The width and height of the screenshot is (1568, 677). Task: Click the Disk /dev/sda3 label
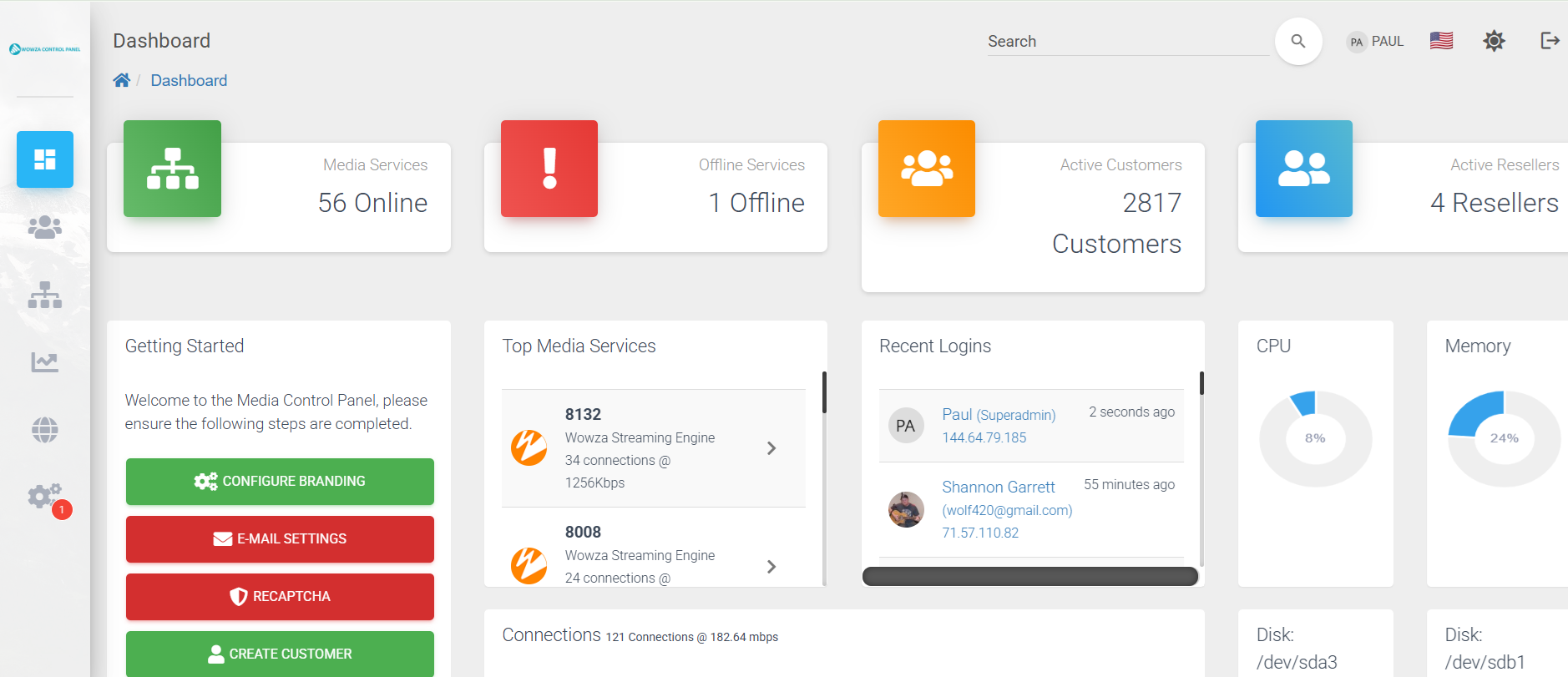(1297, 649)
